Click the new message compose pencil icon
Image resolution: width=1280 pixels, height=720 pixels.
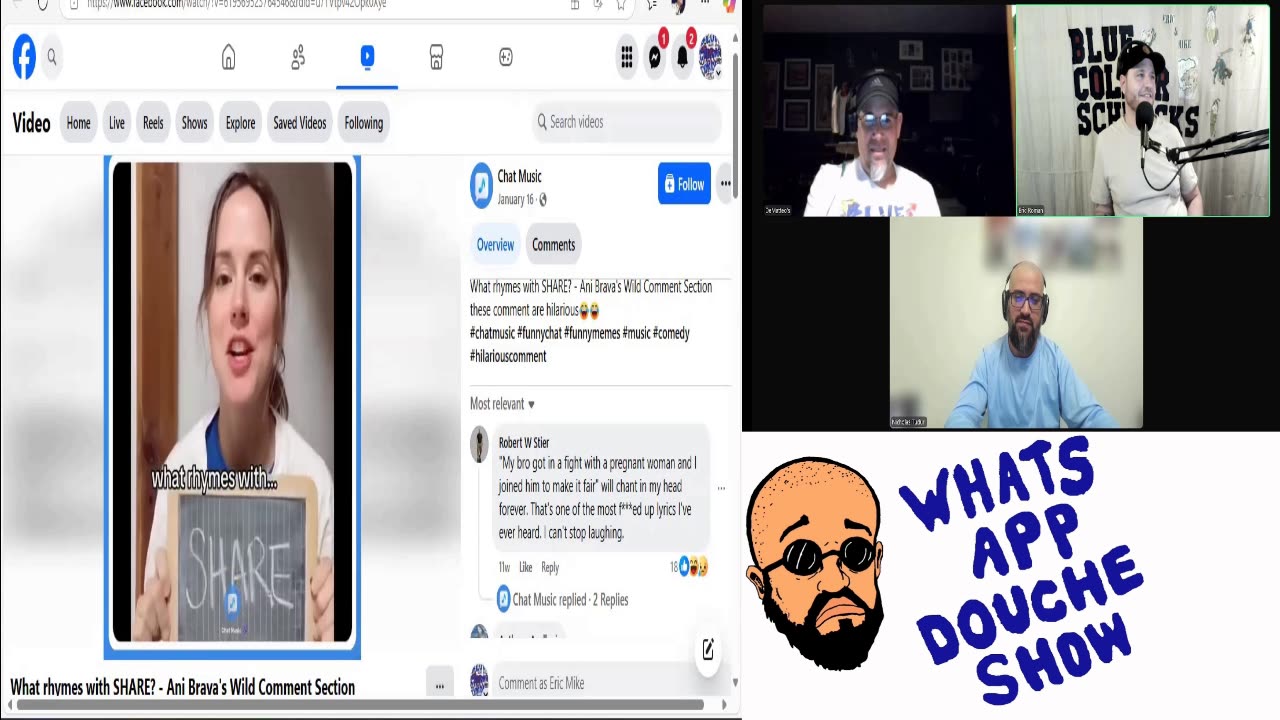click(x=708, y=650)
